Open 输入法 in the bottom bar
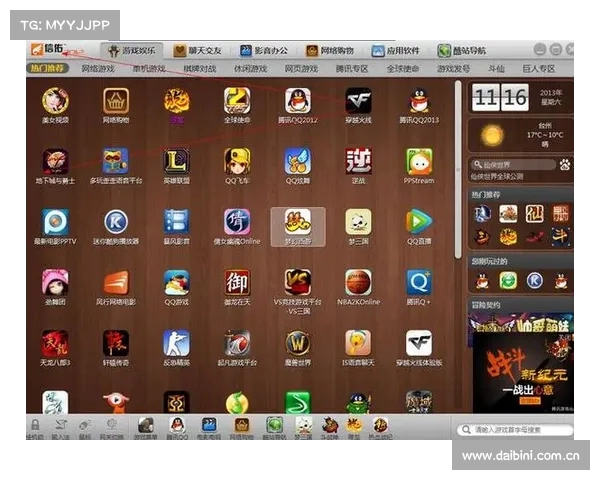 [x=60, y=428]
